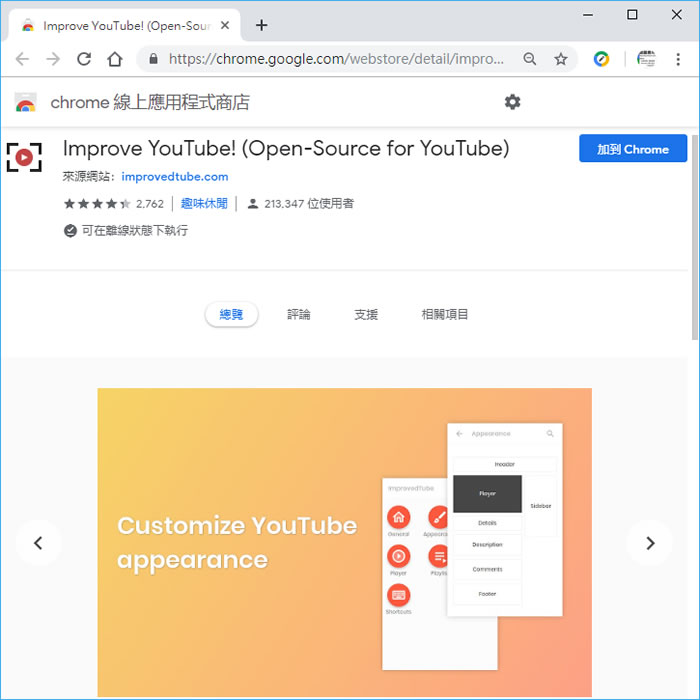The width and height of the screenshot is (700, 700).
Task: Reload the current page
Action: pos(84,59)
